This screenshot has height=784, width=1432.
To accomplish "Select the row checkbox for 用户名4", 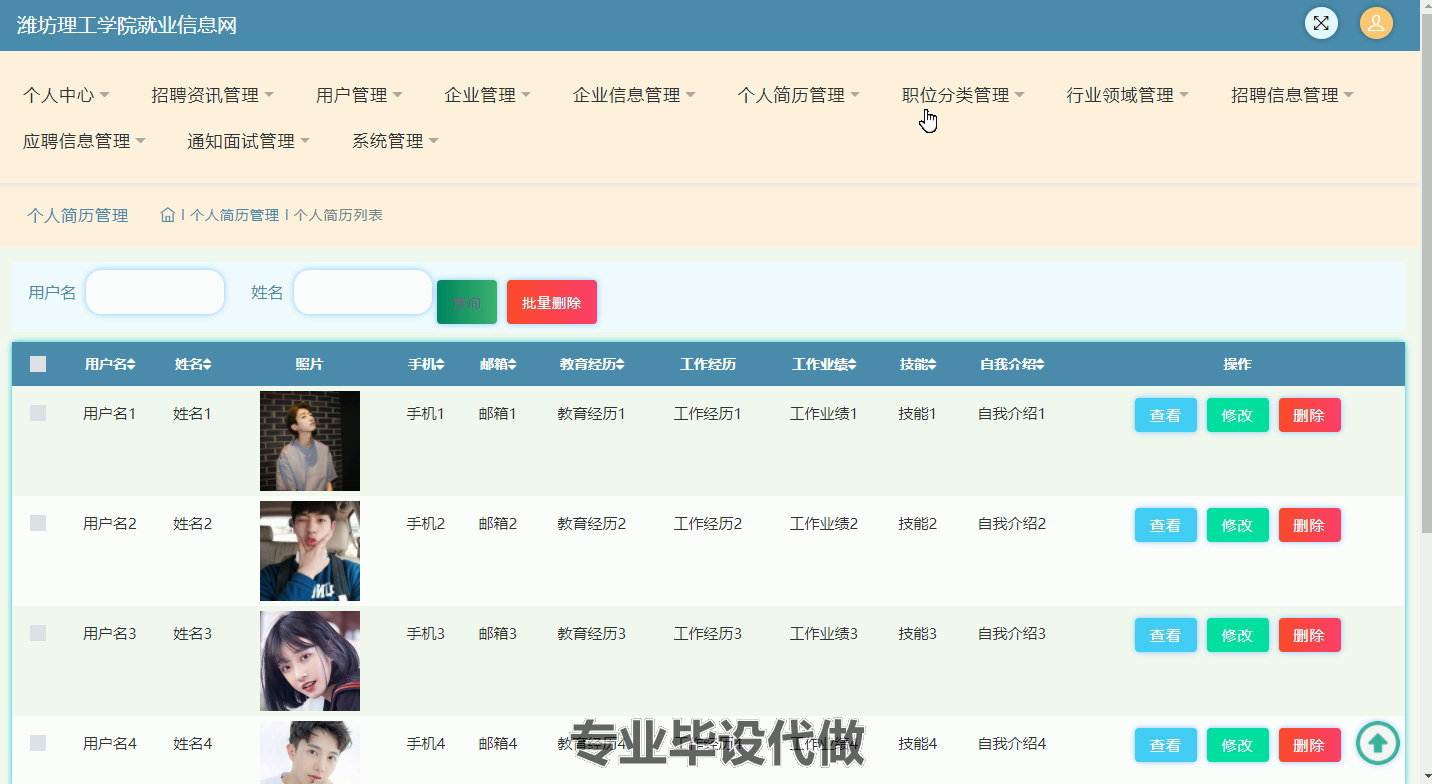I will point(38,743).
